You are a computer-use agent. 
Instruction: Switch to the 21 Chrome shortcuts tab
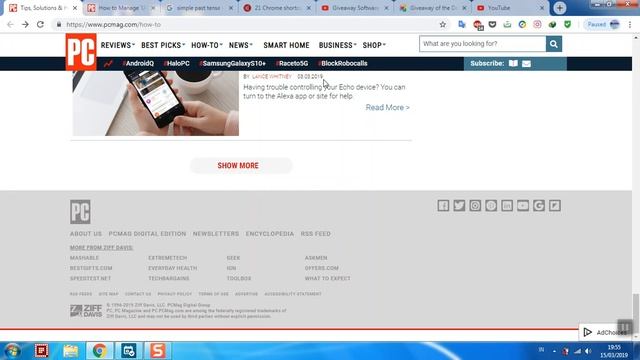coord(276,8)
